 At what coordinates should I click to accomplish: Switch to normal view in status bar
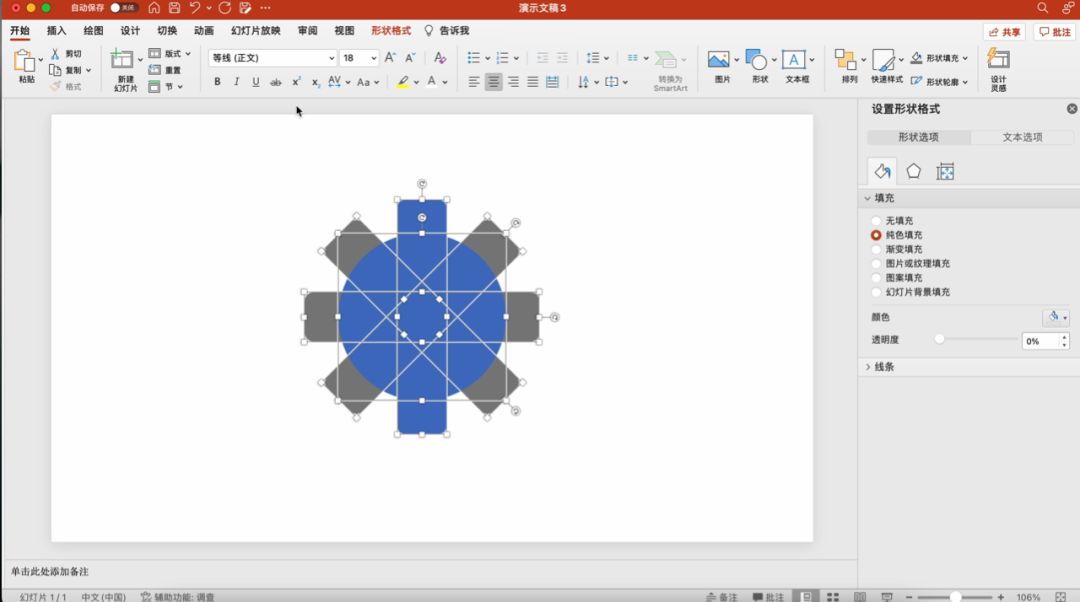(x=805, y=596)
